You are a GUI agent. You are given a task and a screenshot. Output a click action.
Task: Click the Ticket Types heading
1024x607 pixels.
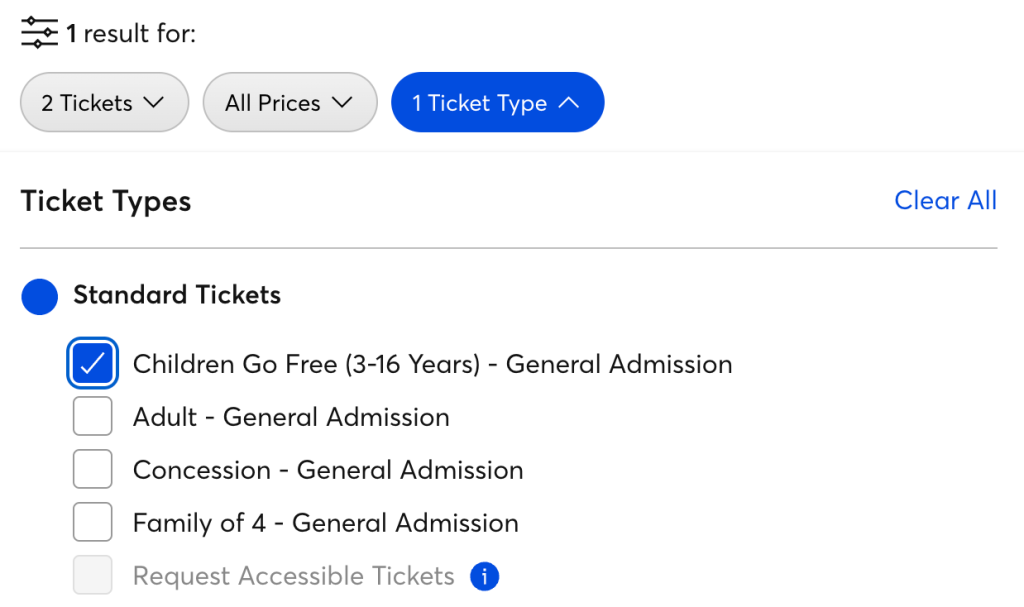coord(106,202)
